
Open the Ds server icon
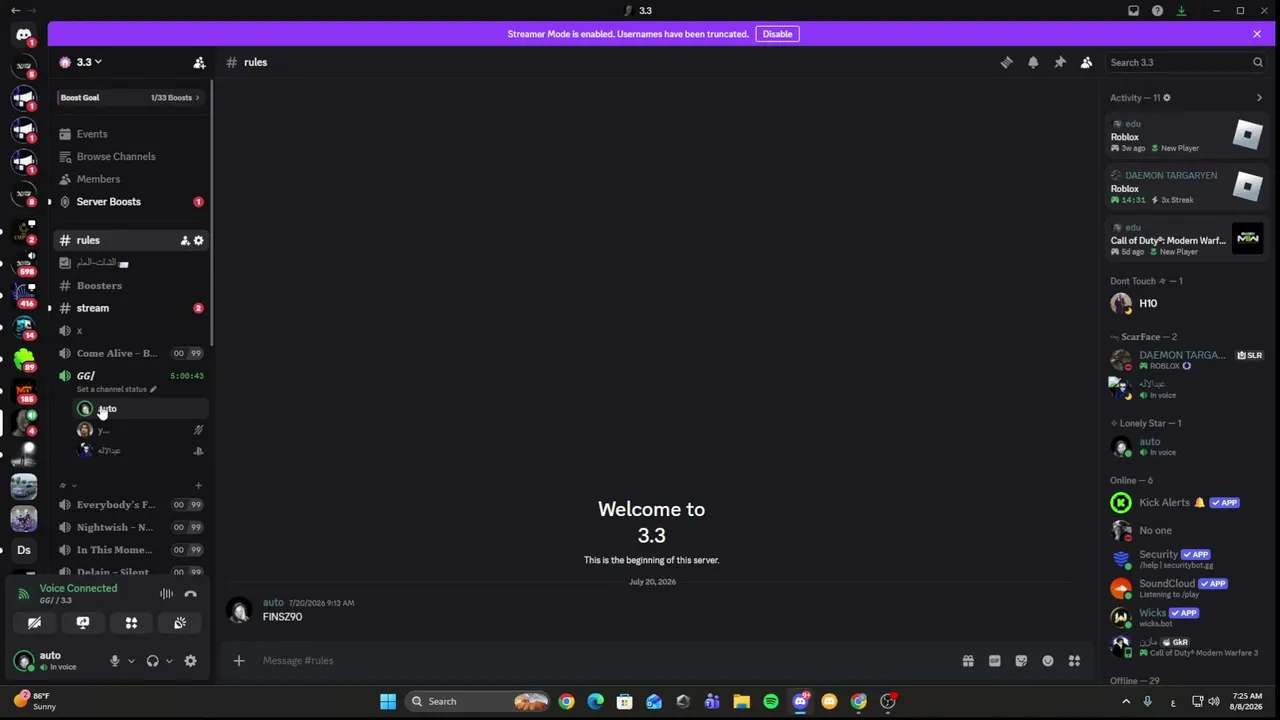[x=24, y=550]
